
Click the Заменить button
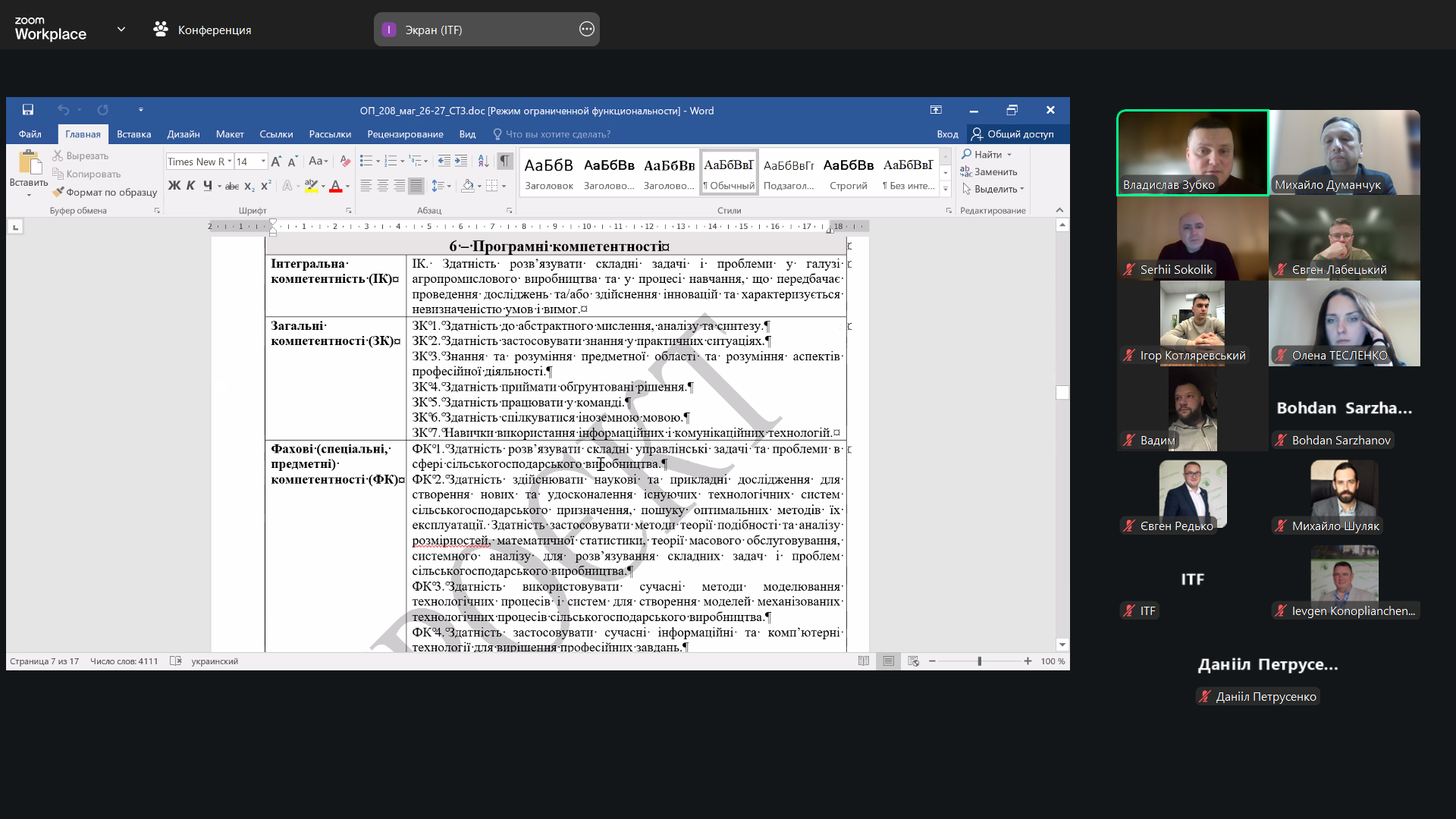point(989,172)
